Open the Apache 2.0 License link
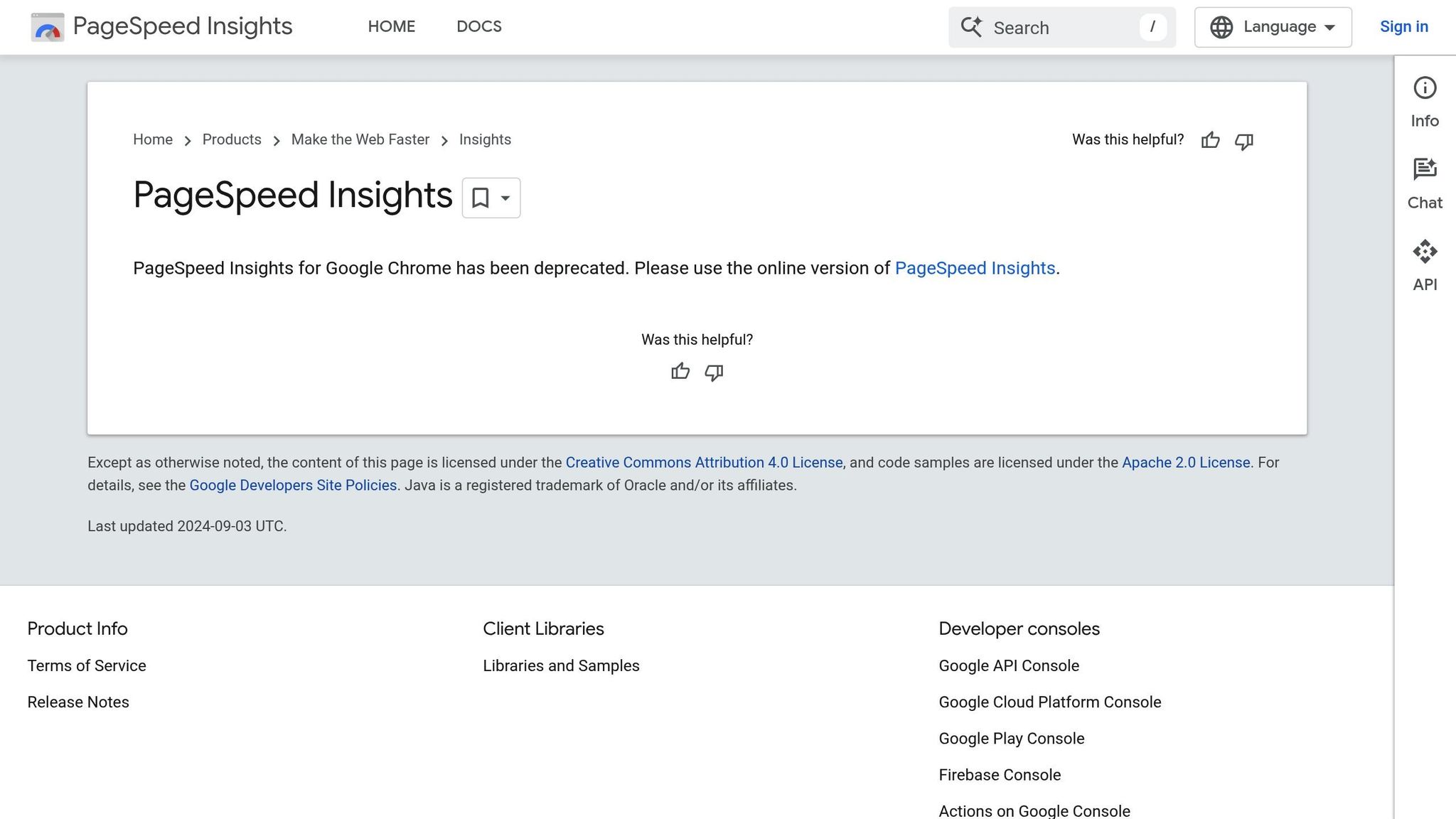The width and height of the screenshot is (1456, 819). pos(1186,462)
